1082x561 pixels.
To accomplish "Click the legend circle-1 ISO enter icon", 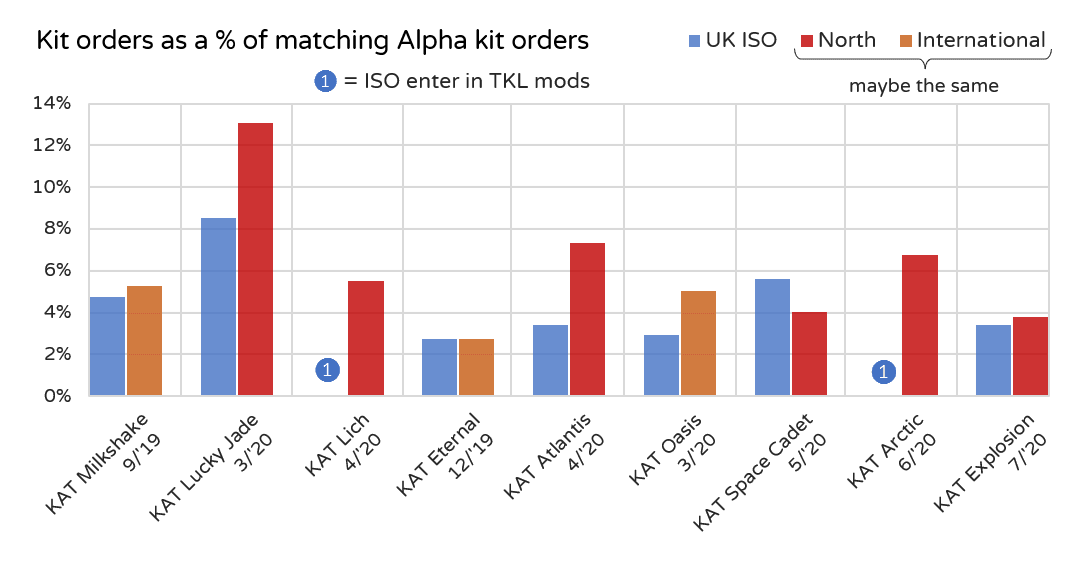I will click(326, 82).
